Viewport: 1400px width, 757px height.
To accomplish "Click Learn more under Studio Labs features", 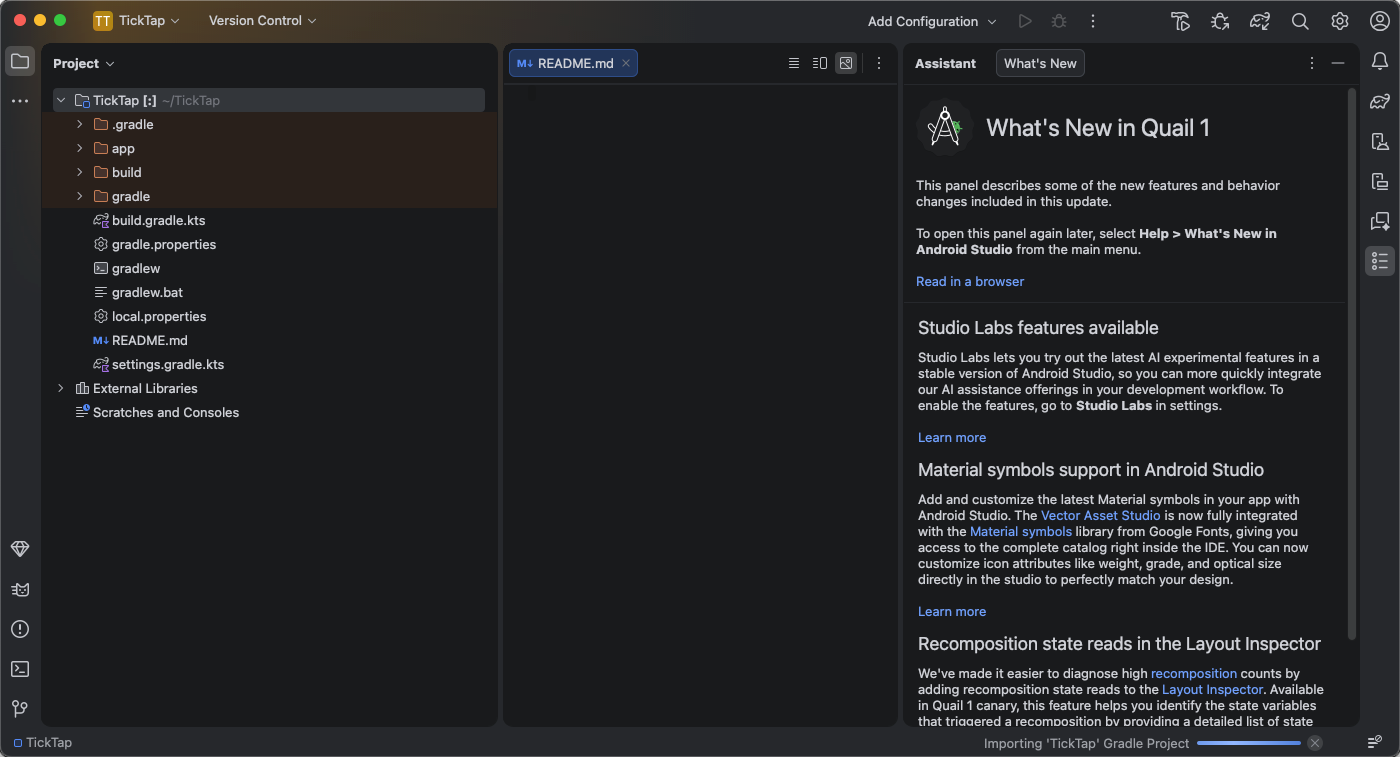I will coord(952,437).
